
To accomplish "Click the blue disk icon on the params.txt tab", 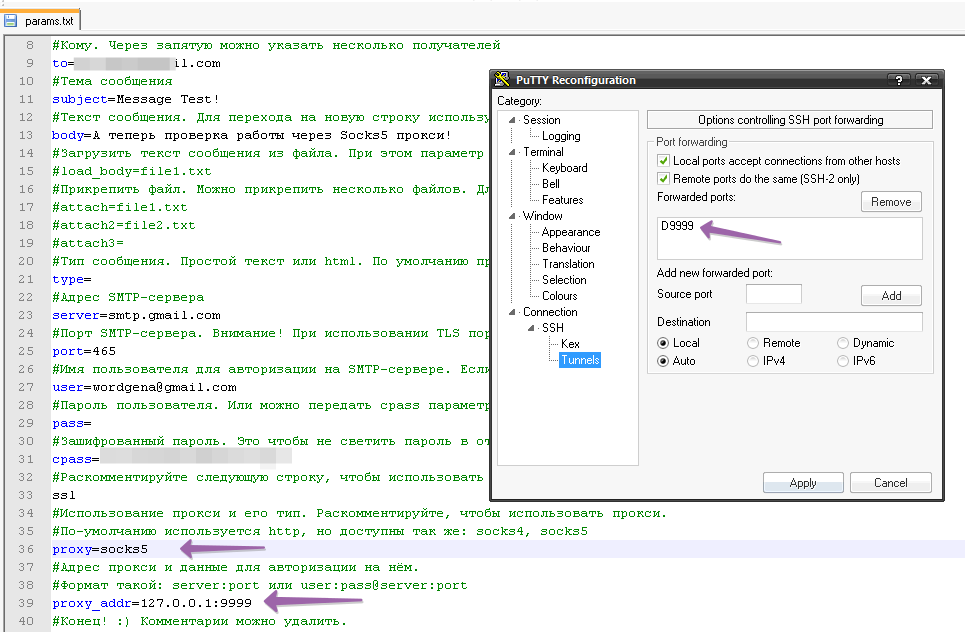I will pos(10,20).
